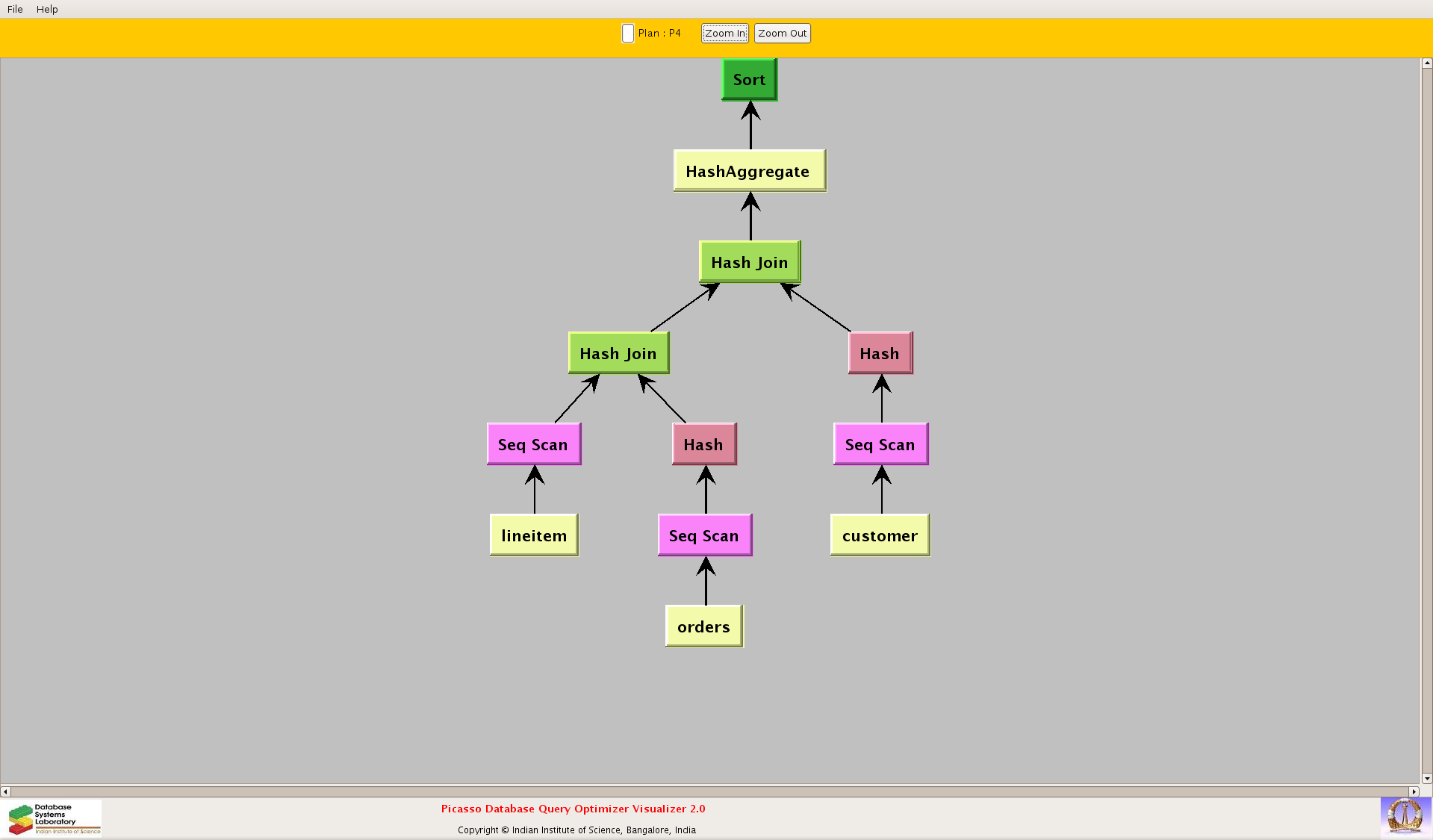Click the orders table node
This screenshot has height=840, width=1433.
(x=703, y=626)
